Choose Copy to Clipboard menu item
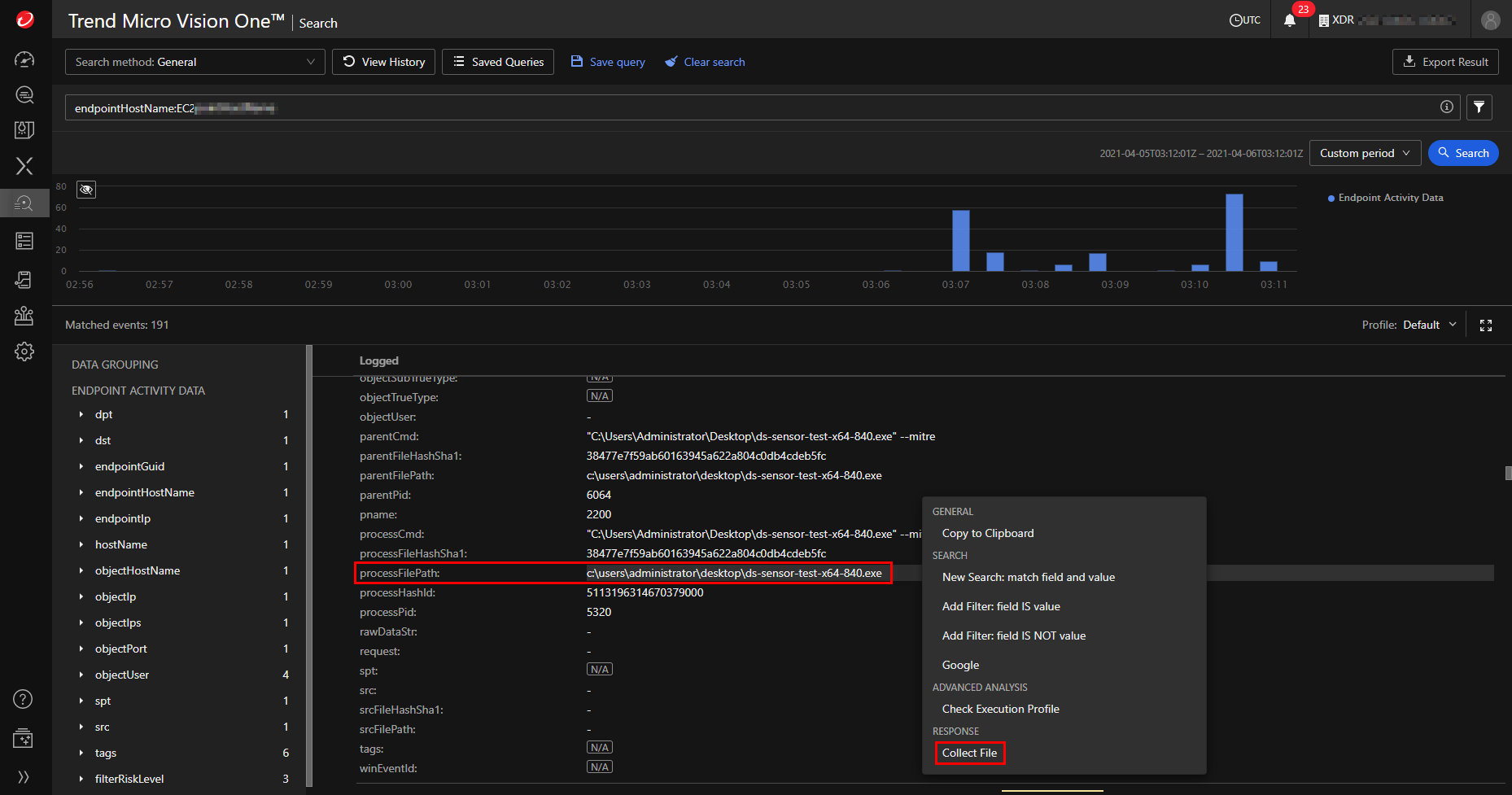Image resolution: width=1512 pixels, height=795 pixels. (987, 533)
